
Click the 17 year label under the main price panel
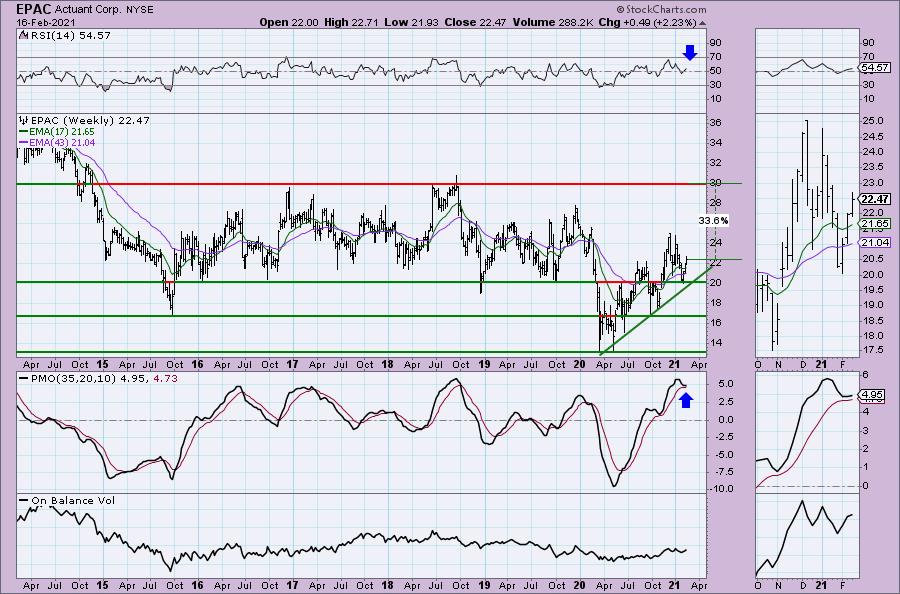click(x=292, y=364)
